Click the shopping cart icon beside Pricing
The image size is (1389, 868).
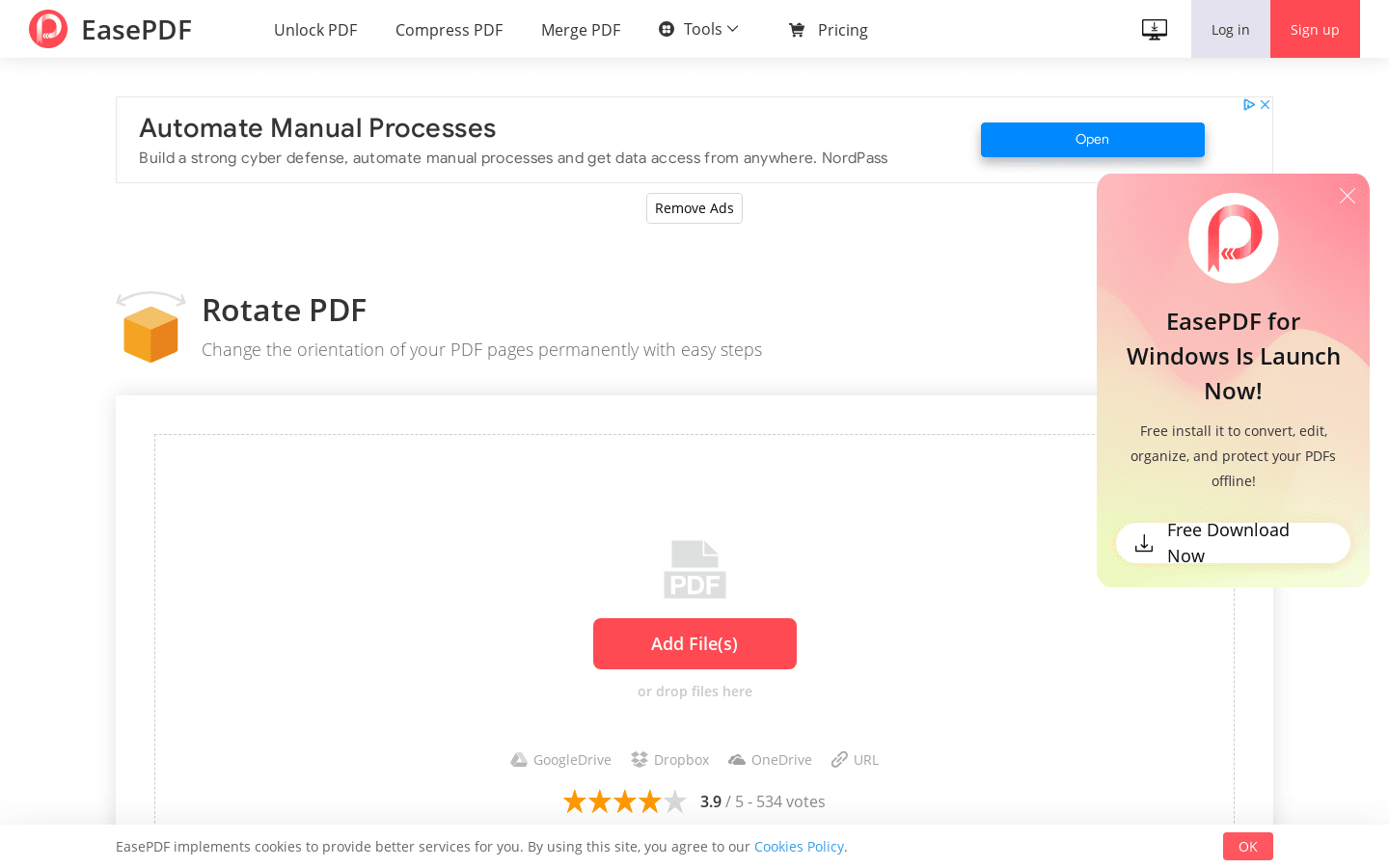click(796, 30)
